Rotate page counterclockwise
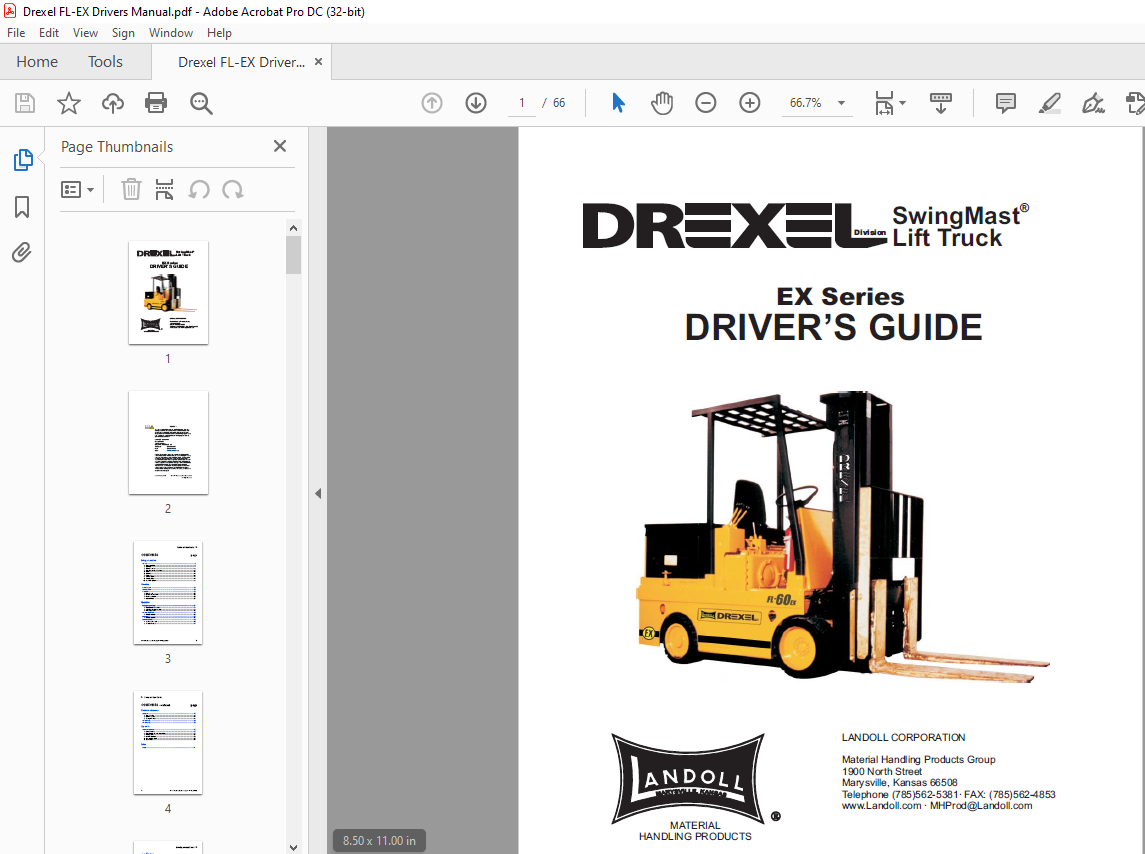 tap(199, 190)
